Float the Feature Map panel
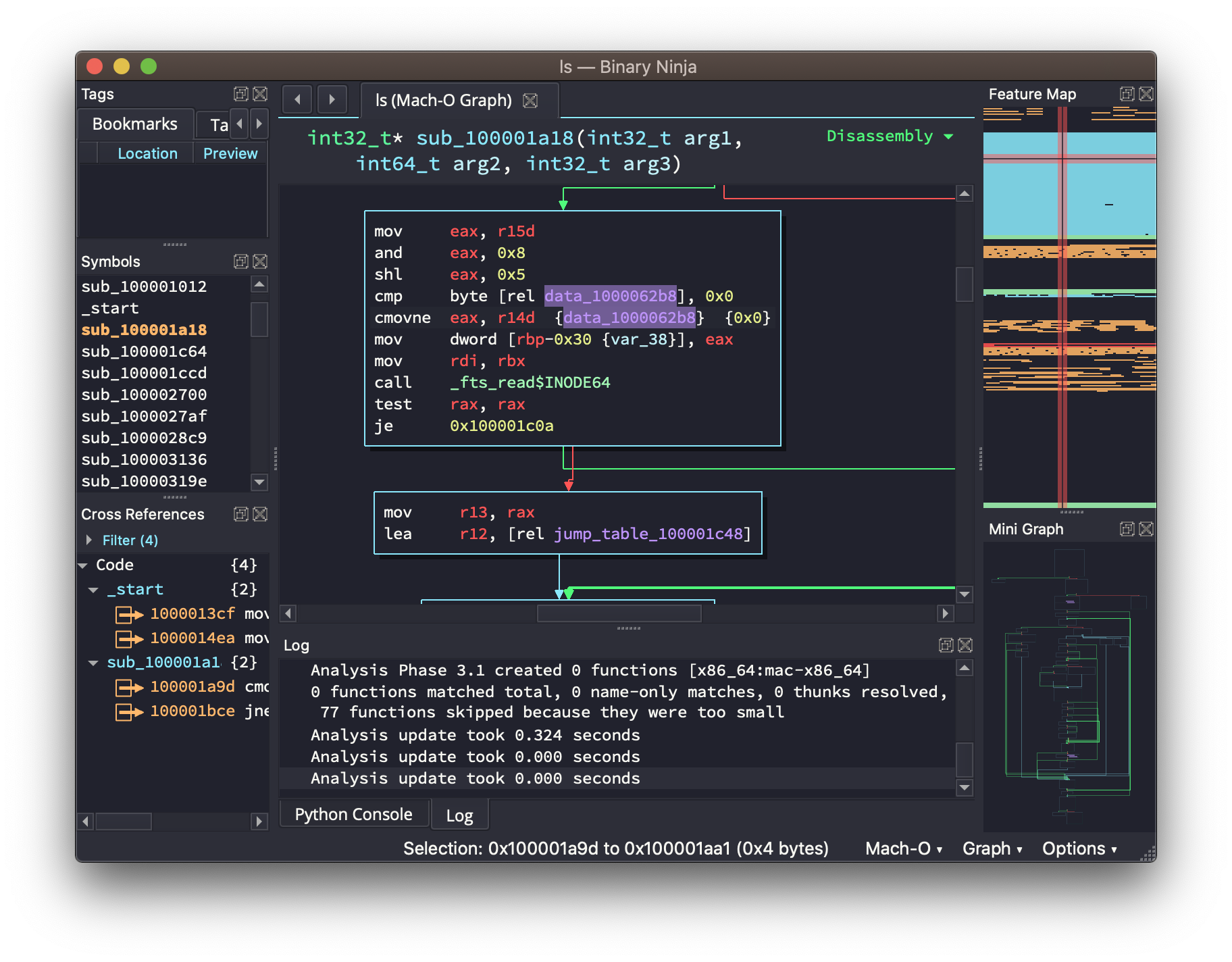This screenshot has width=1232, height=962. click(x=1127, y=94)
